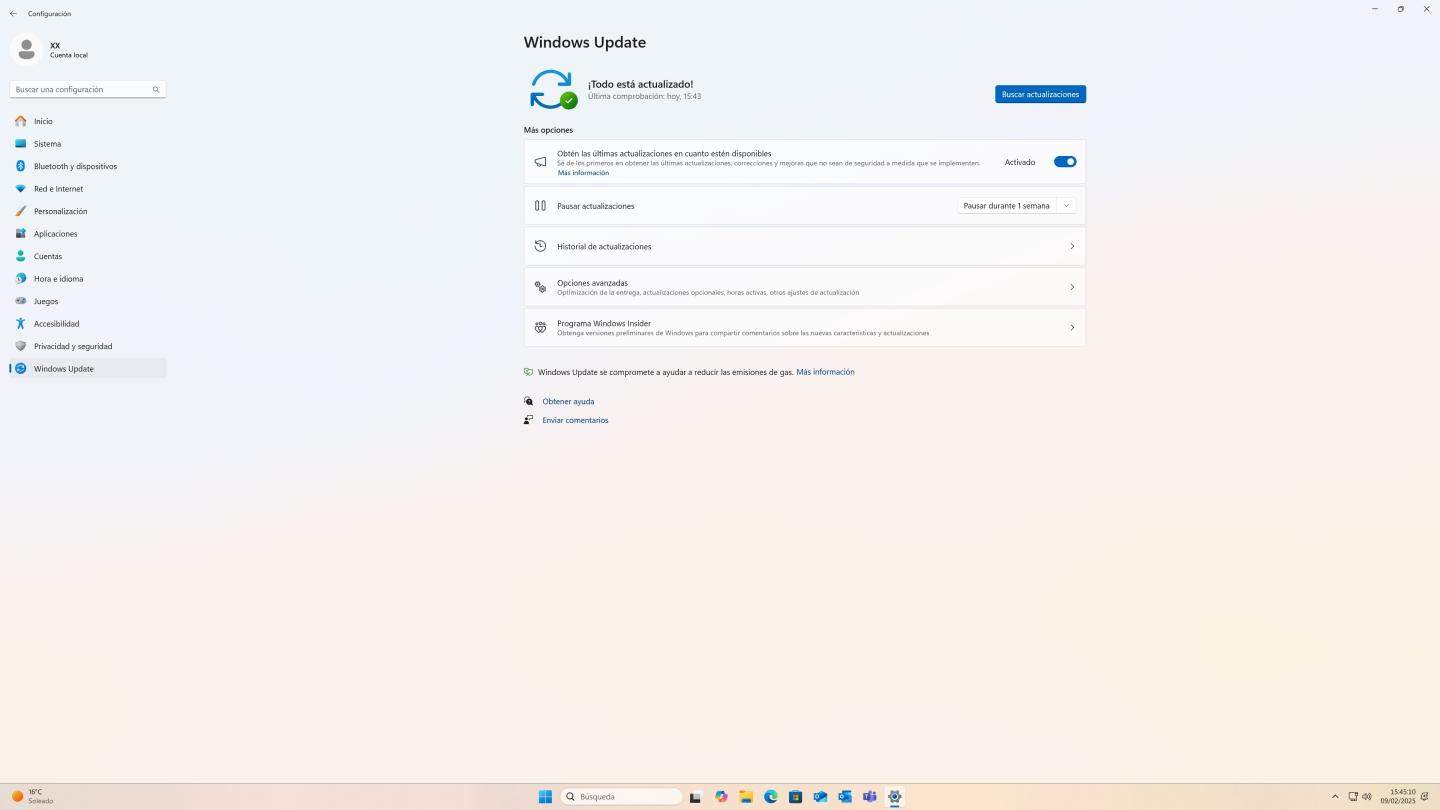Open Red e Internet via wifi icon

coord(20,189)
